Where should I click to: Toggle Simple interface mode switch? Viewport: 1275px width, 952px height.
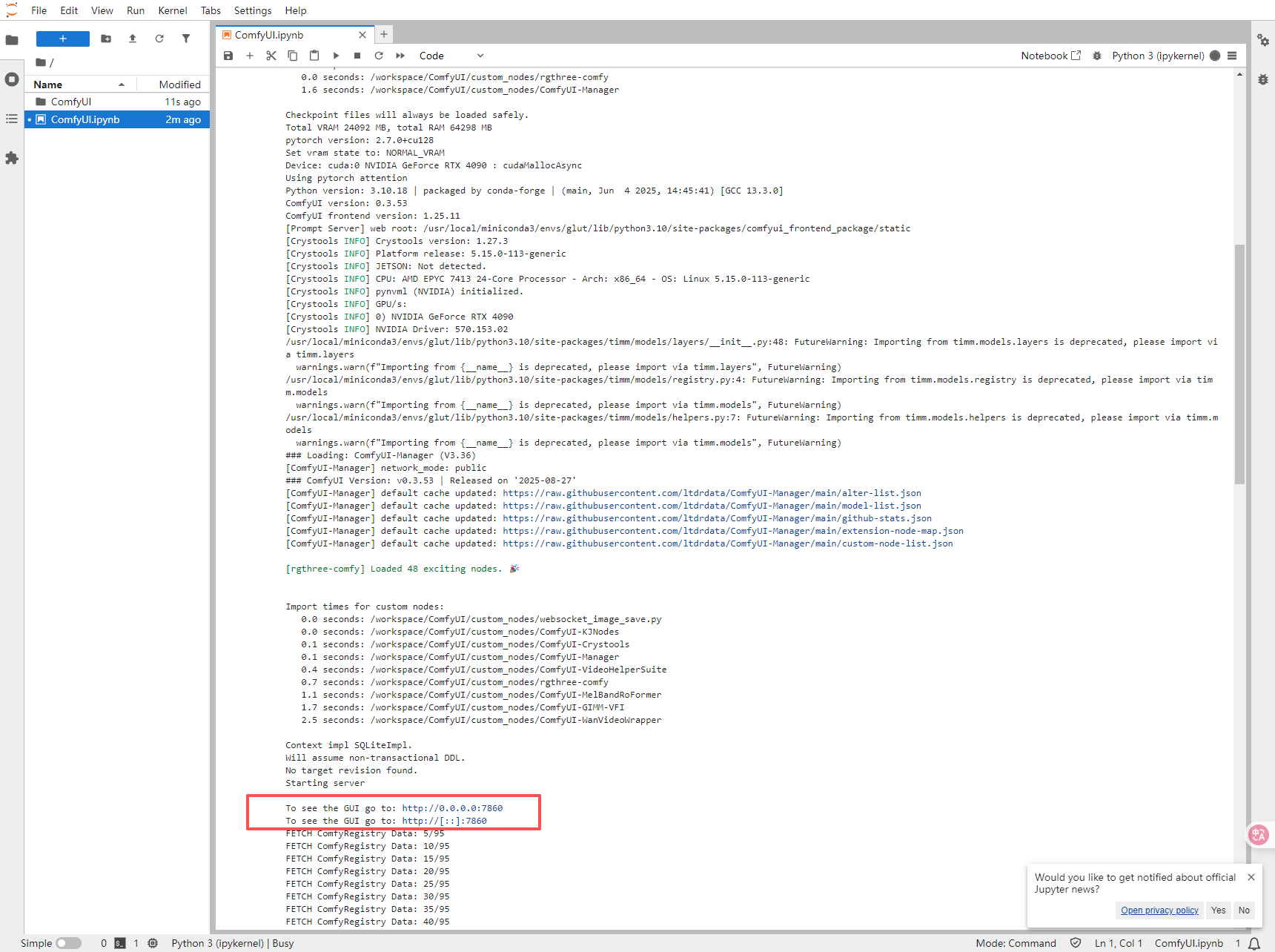pos(68,943)
